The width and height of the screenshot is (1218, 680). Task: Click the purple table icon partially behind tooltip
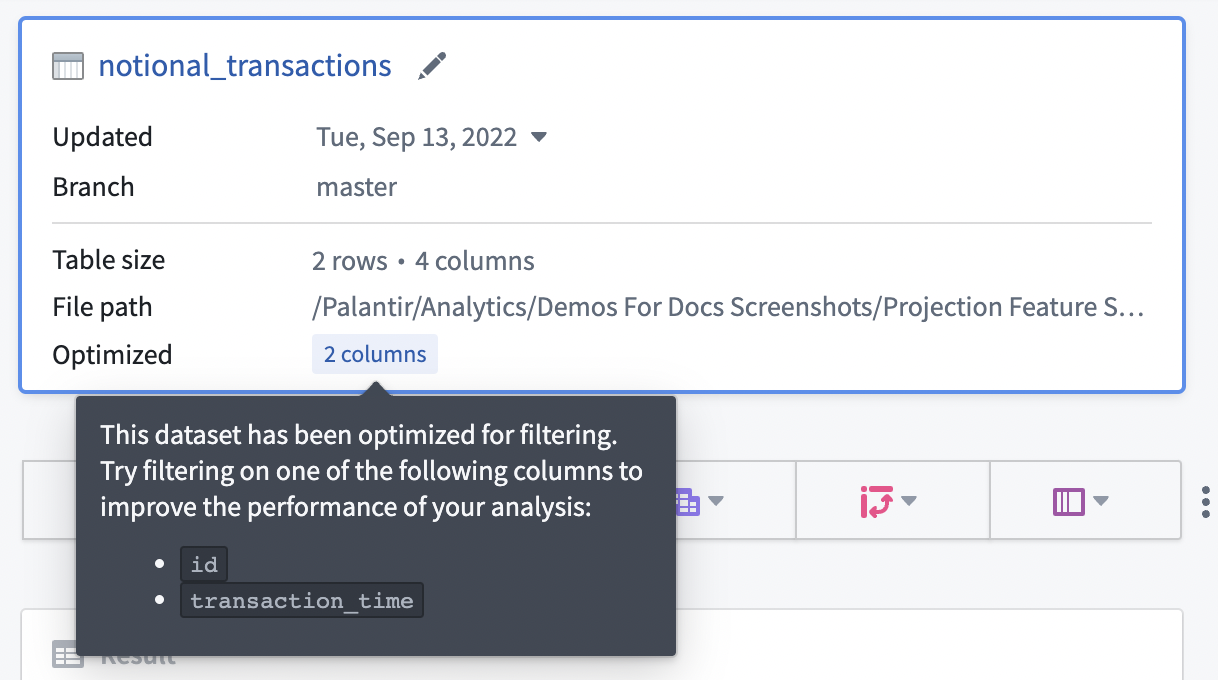point(688,501)
